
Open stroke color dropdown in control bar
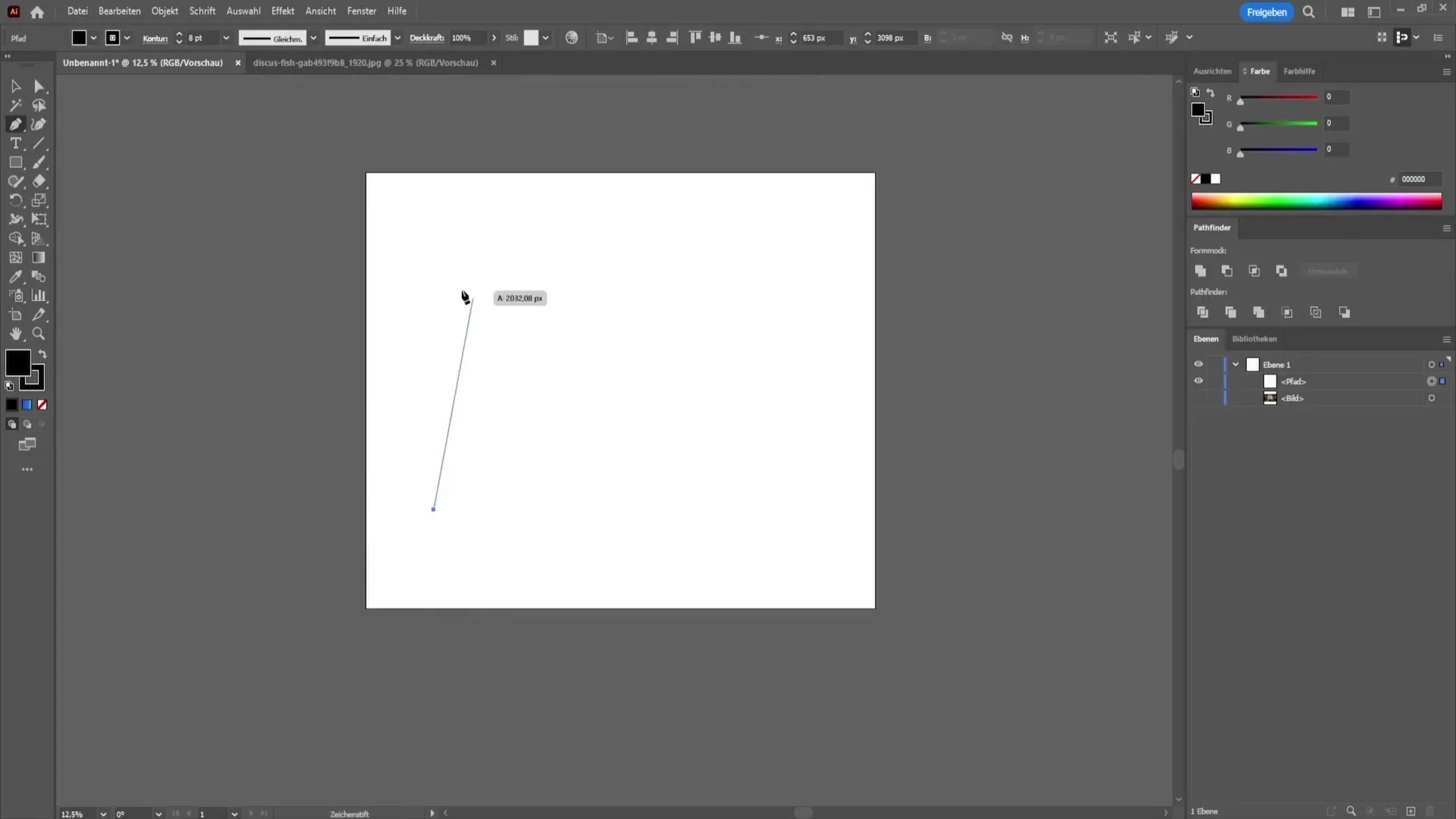point(127,38)
